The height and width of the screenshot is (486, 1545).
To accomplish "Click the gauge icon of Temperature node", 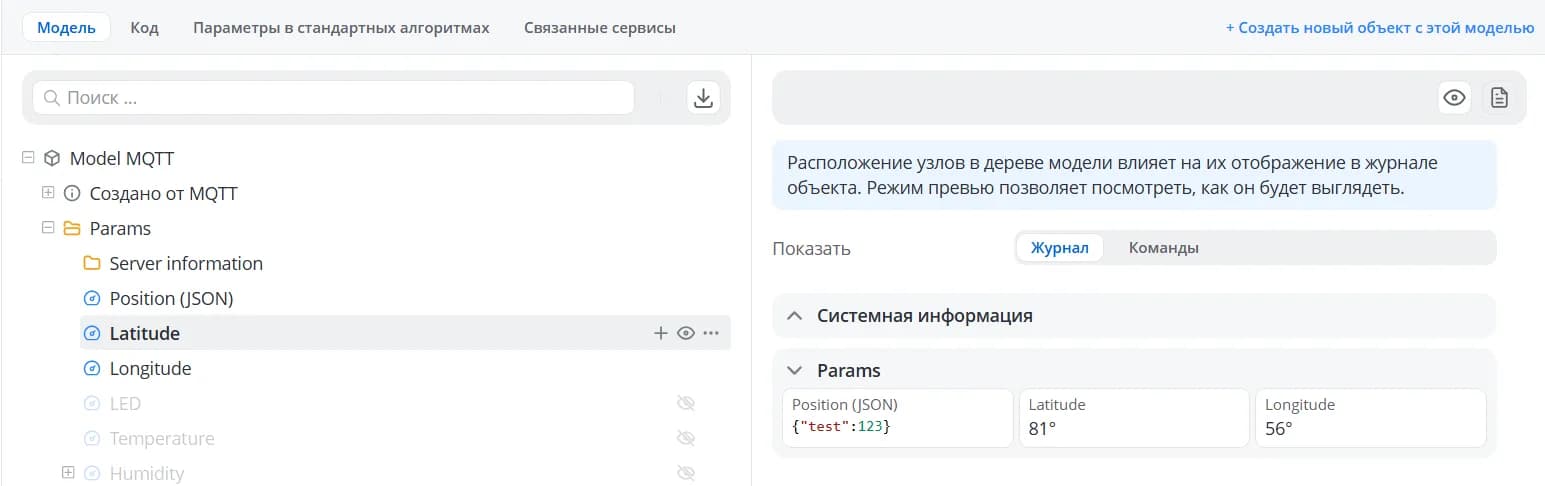I will (x=92, y=438).
